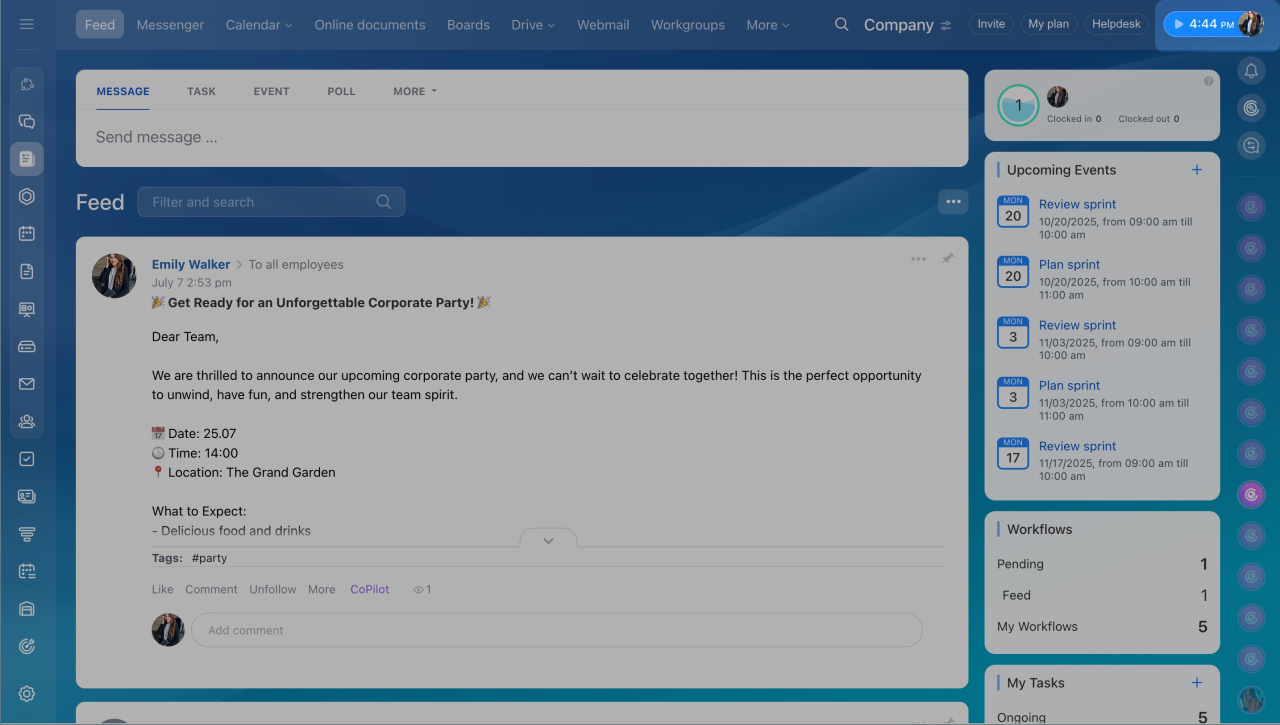Open the Calendar dropdown in top menu
The width and height of the screenshot is (1280, 725).
coord(259,25)
